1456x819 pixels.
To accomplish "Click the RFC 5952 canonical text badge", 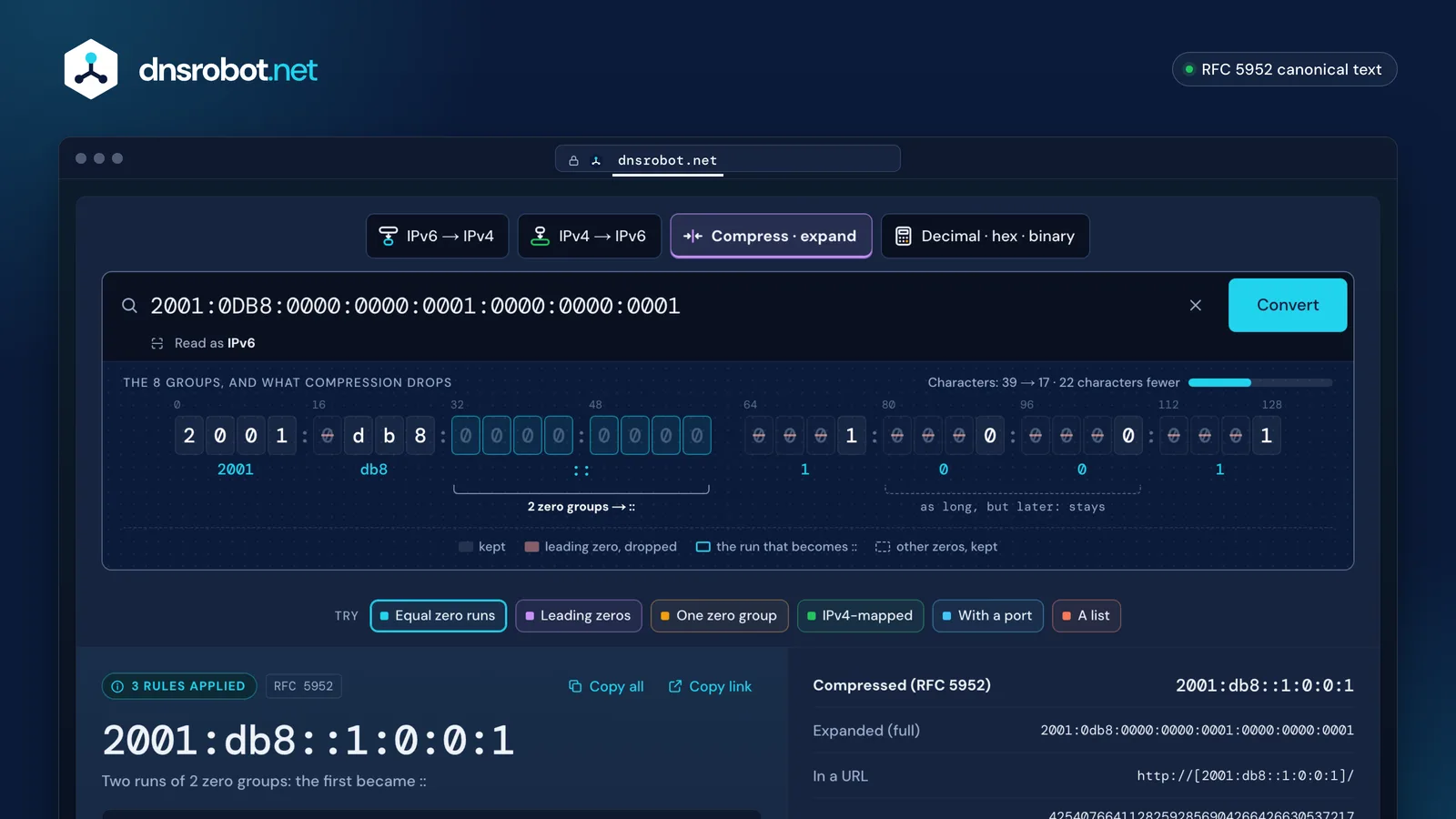I will (x=1284, y=69).
